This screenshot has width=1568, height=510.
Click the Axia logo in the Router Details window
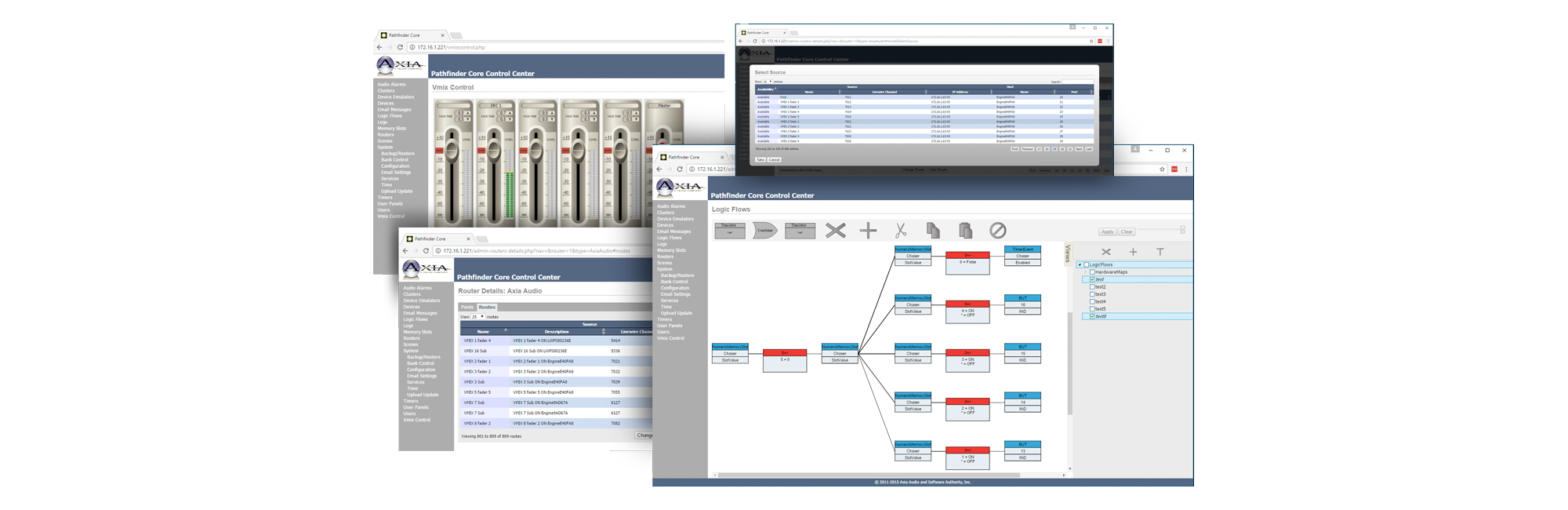coord(426,269)
